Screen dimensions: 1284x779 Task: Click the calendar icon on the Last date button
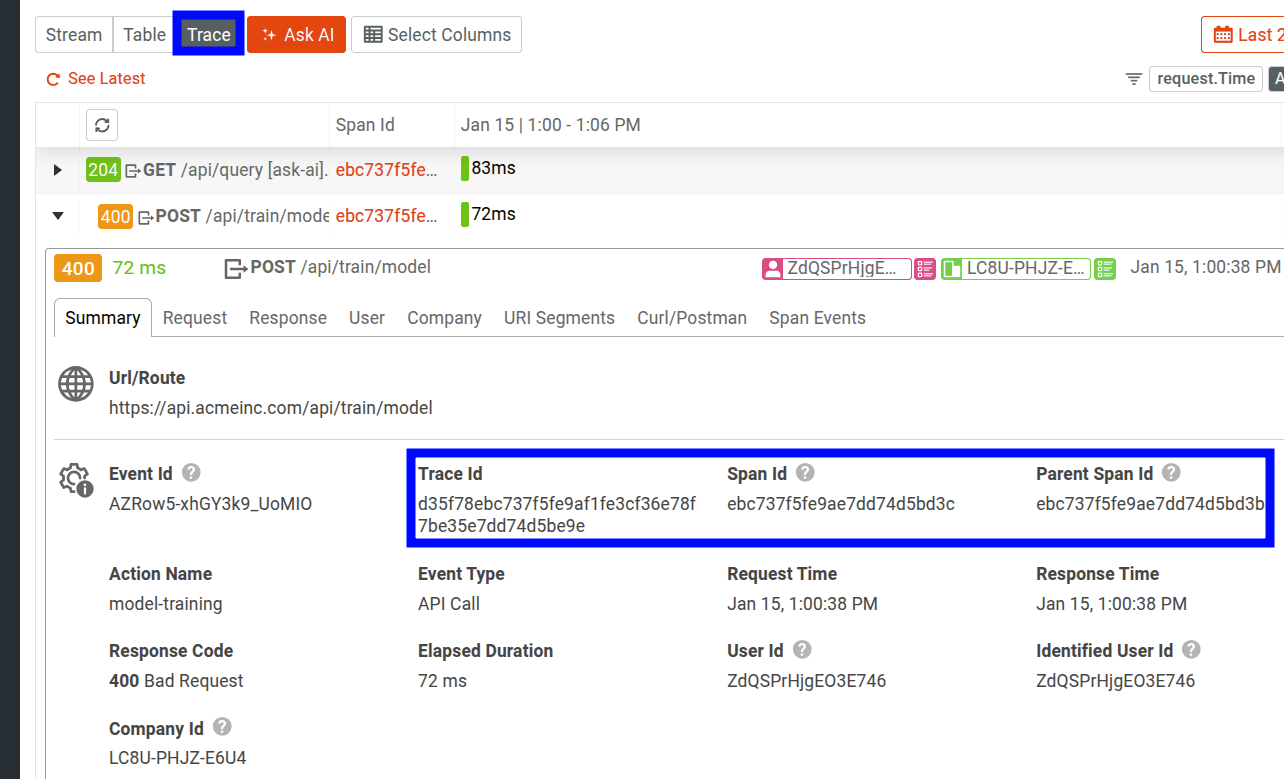click(1225, 34)
